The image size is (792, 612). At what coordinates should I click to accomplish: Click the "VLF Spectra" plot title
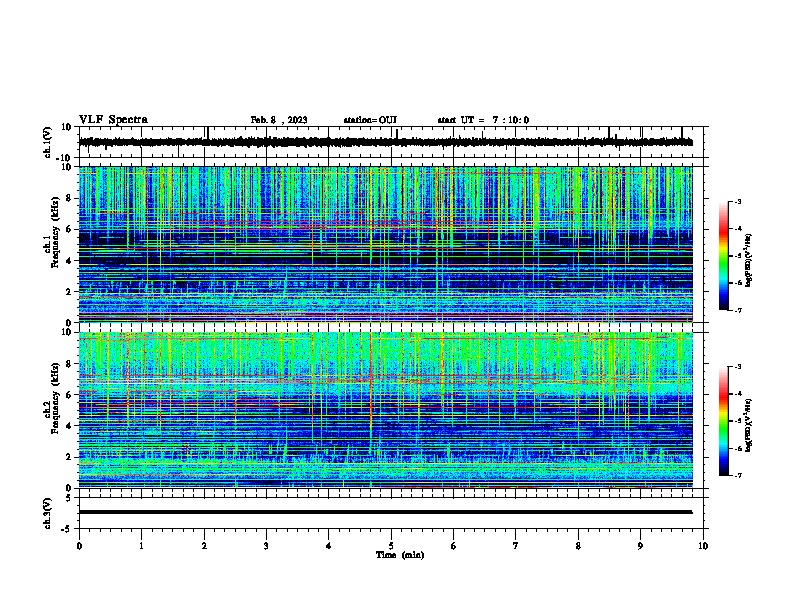coord(113,120)
